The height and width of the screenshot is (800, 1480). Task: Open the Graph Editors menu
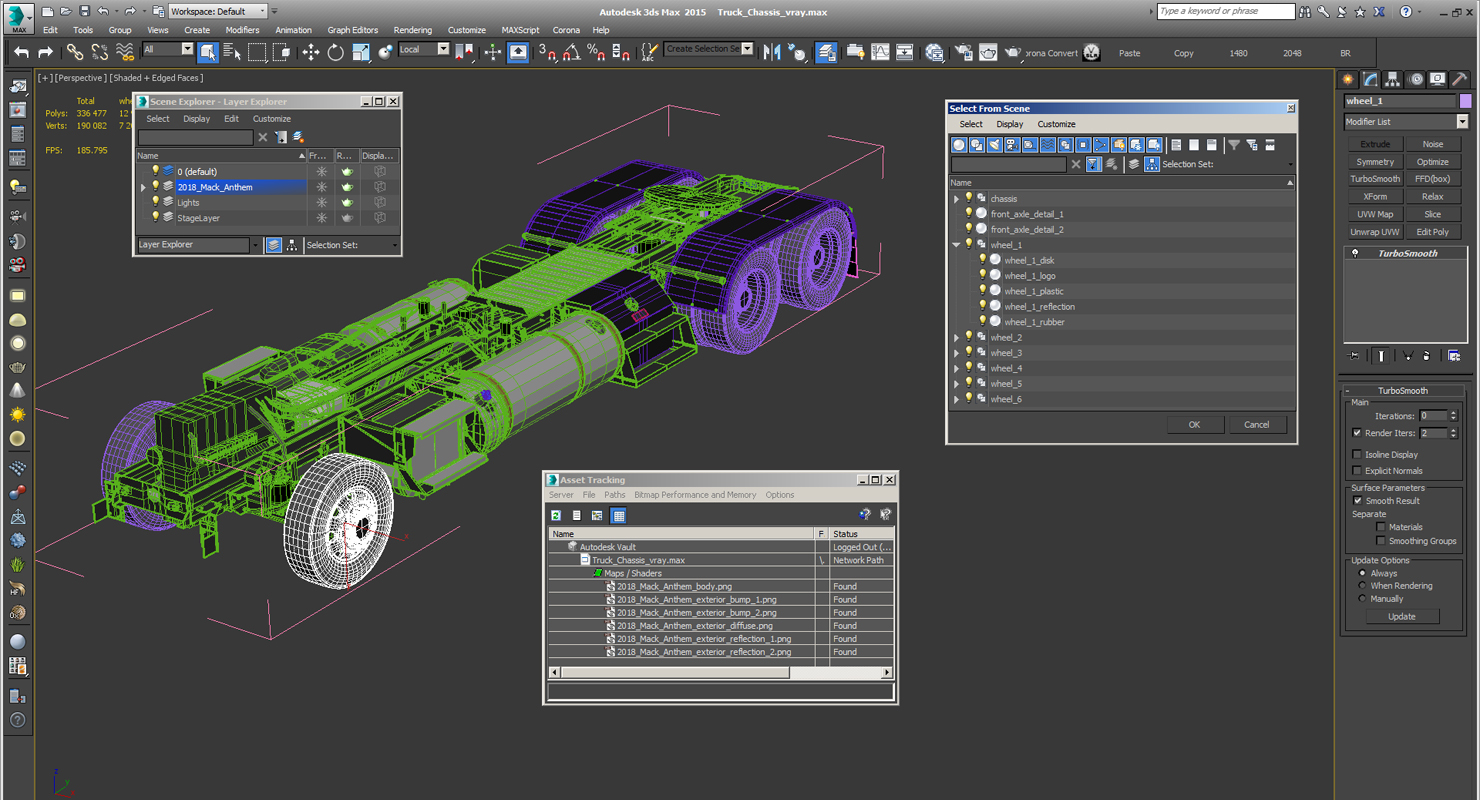coord(353,30)
